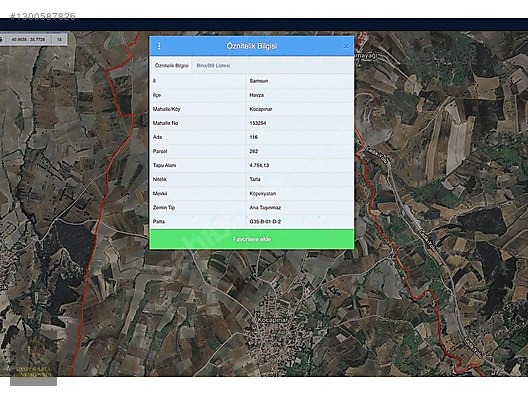Click the Mahalle/Köy row label
The width and height of the screenshot is (528, 396).
[x=167, y=109]
